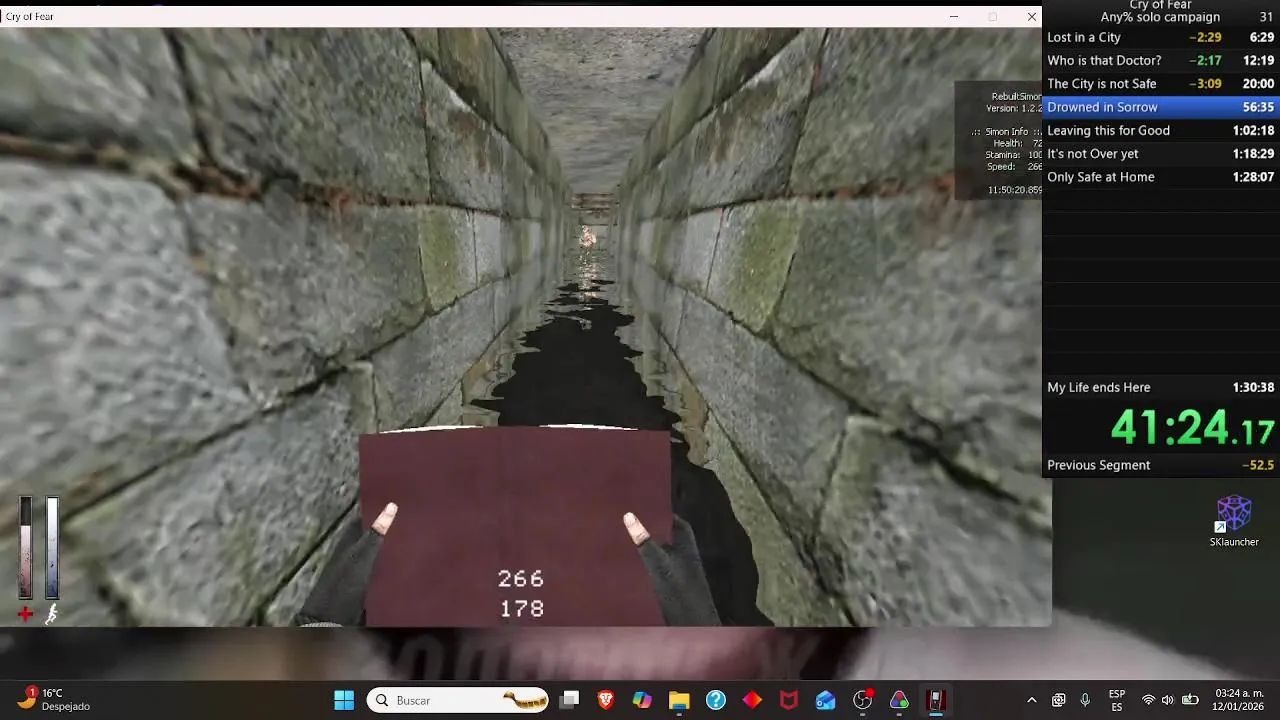1280x720 pixels.
Task: Open McAfee from the taskbar
Action: point(789,700)
